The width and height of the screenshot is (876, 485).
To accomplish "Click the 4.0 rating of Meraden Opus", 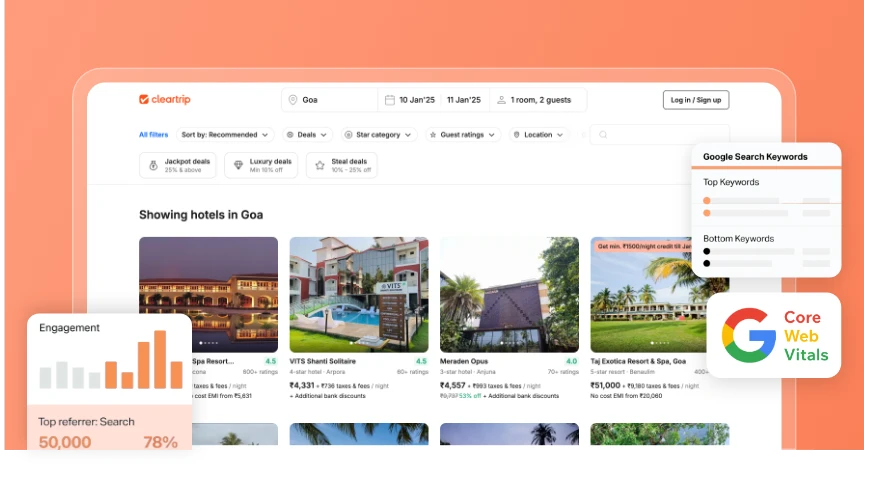I will pos(572,362).
